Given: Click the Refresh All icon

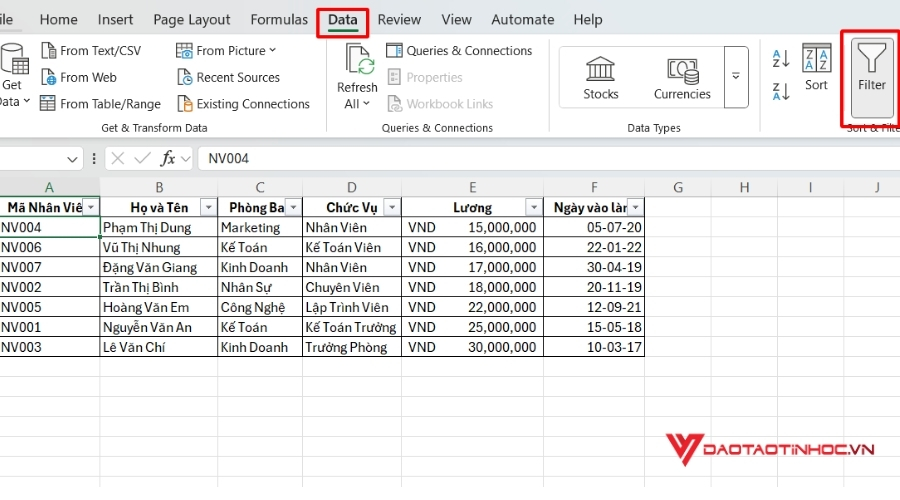Looking at the screenshot, I should tap(359, 60).
